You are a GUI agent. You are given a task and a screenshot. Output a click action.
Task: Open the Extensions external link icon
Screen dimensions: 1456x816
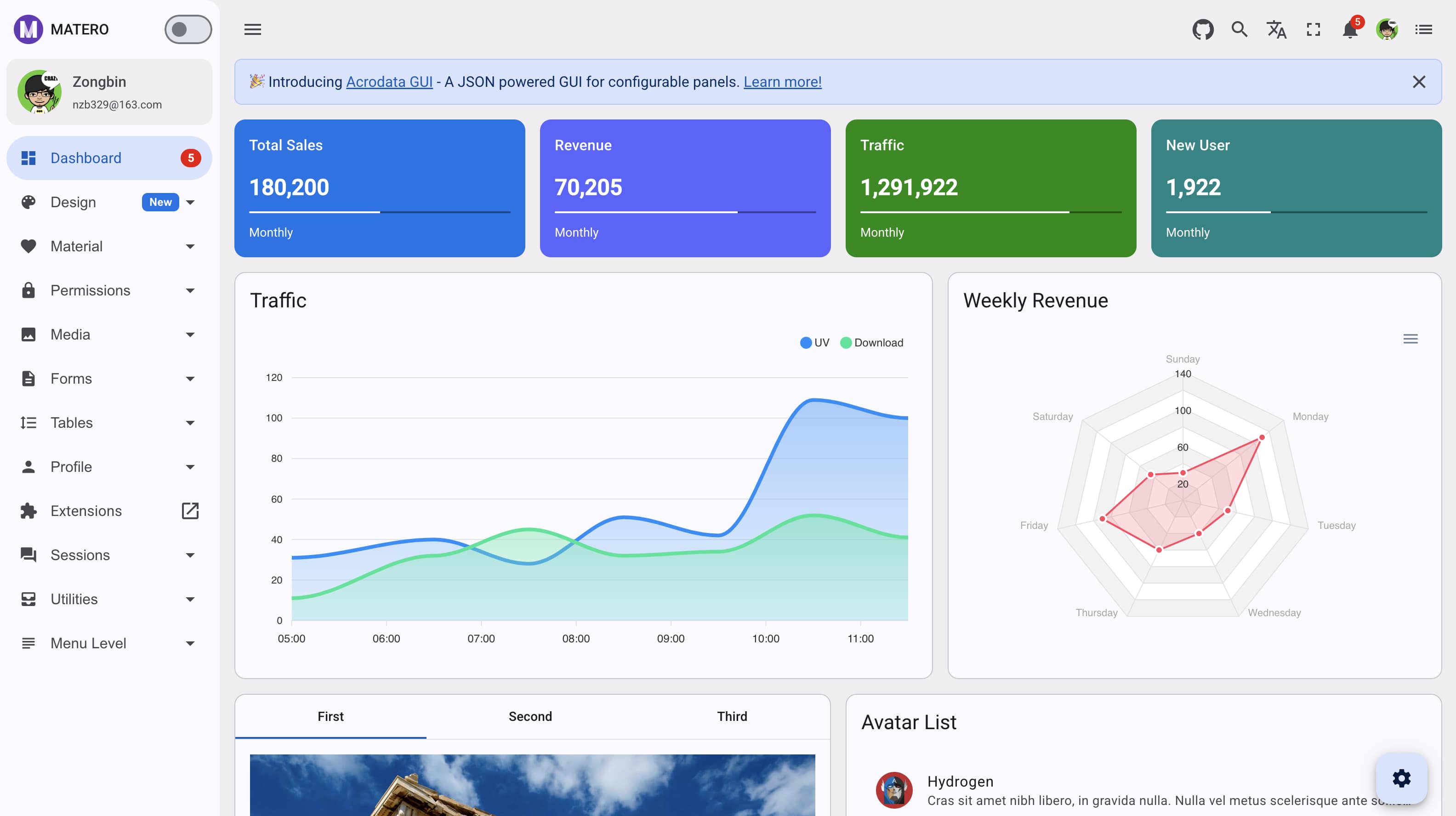click(x=190, y=510)
